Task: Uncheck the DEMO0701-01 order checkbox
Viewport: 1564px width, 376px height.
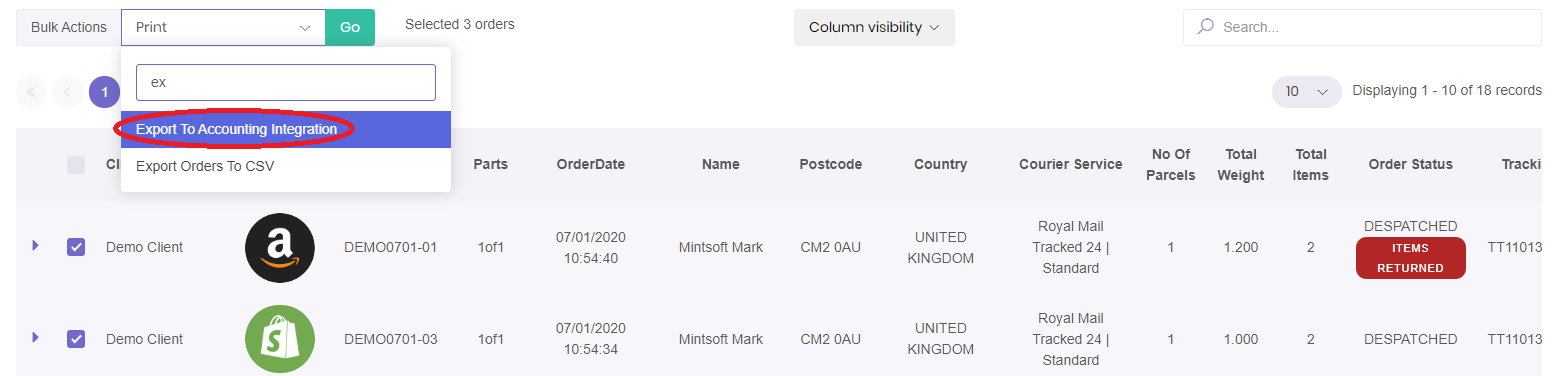Action: (76, 247)
